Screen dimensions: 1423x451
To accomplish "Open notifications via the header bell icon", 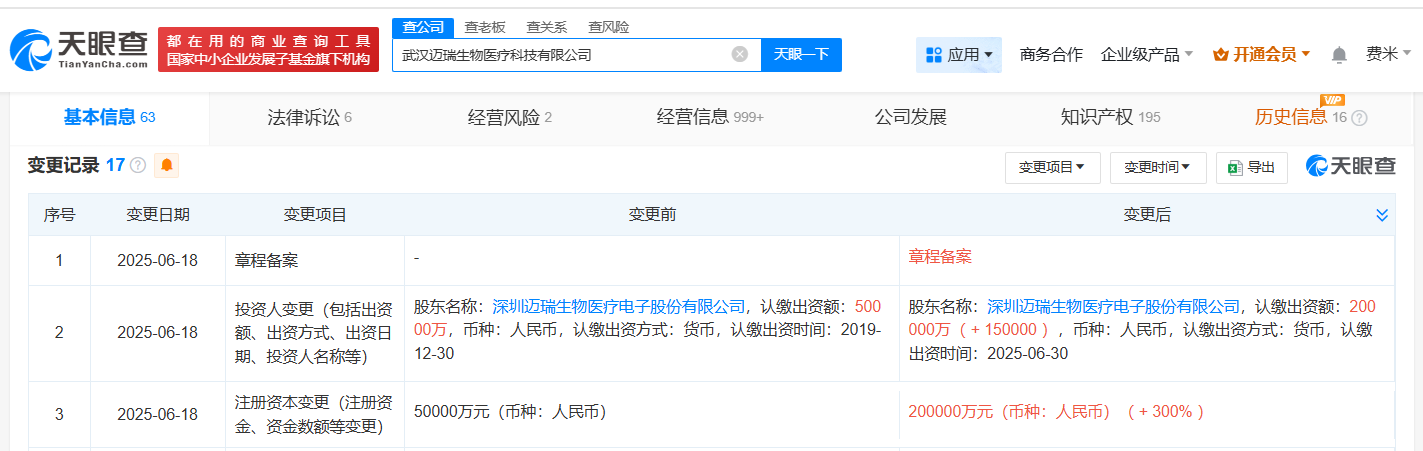I will click(x=1340, y=55).
